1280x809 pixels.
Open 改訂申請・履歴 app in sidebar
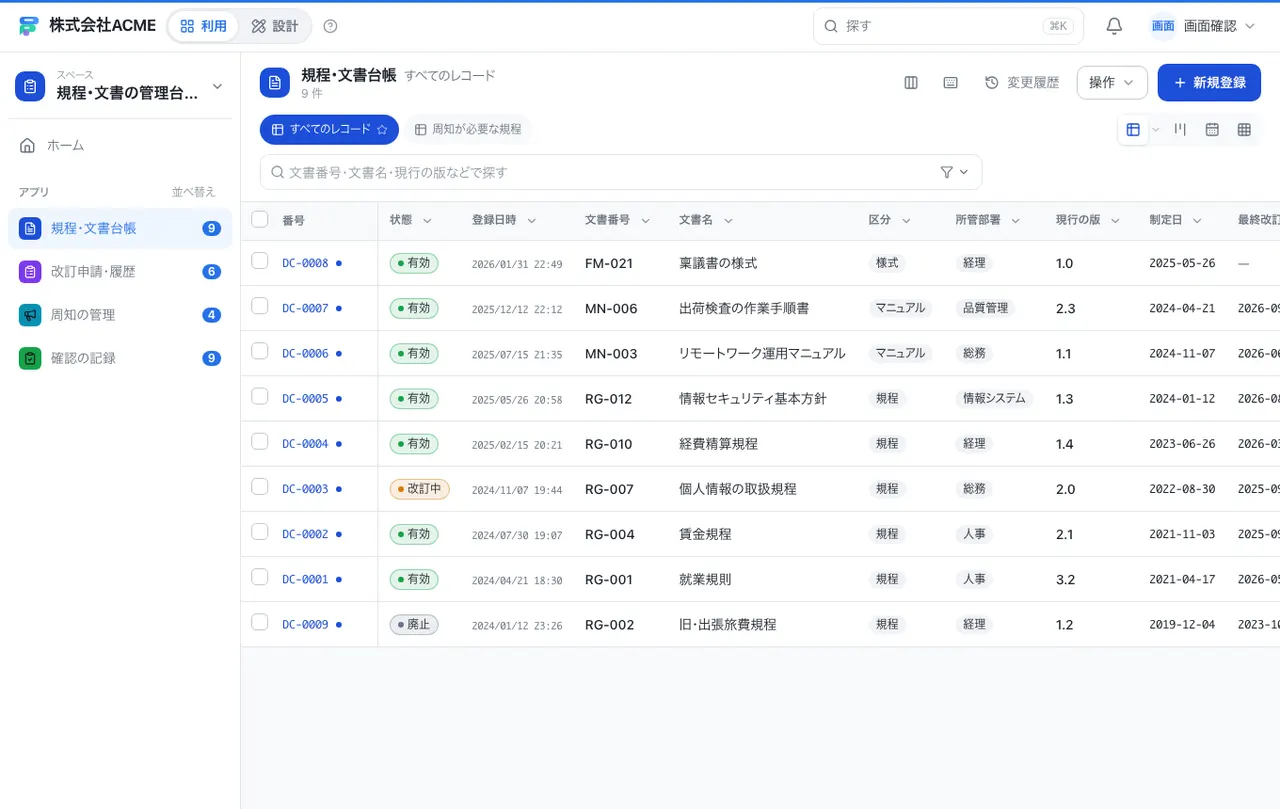pyautogui.click(x=120, y=271)
